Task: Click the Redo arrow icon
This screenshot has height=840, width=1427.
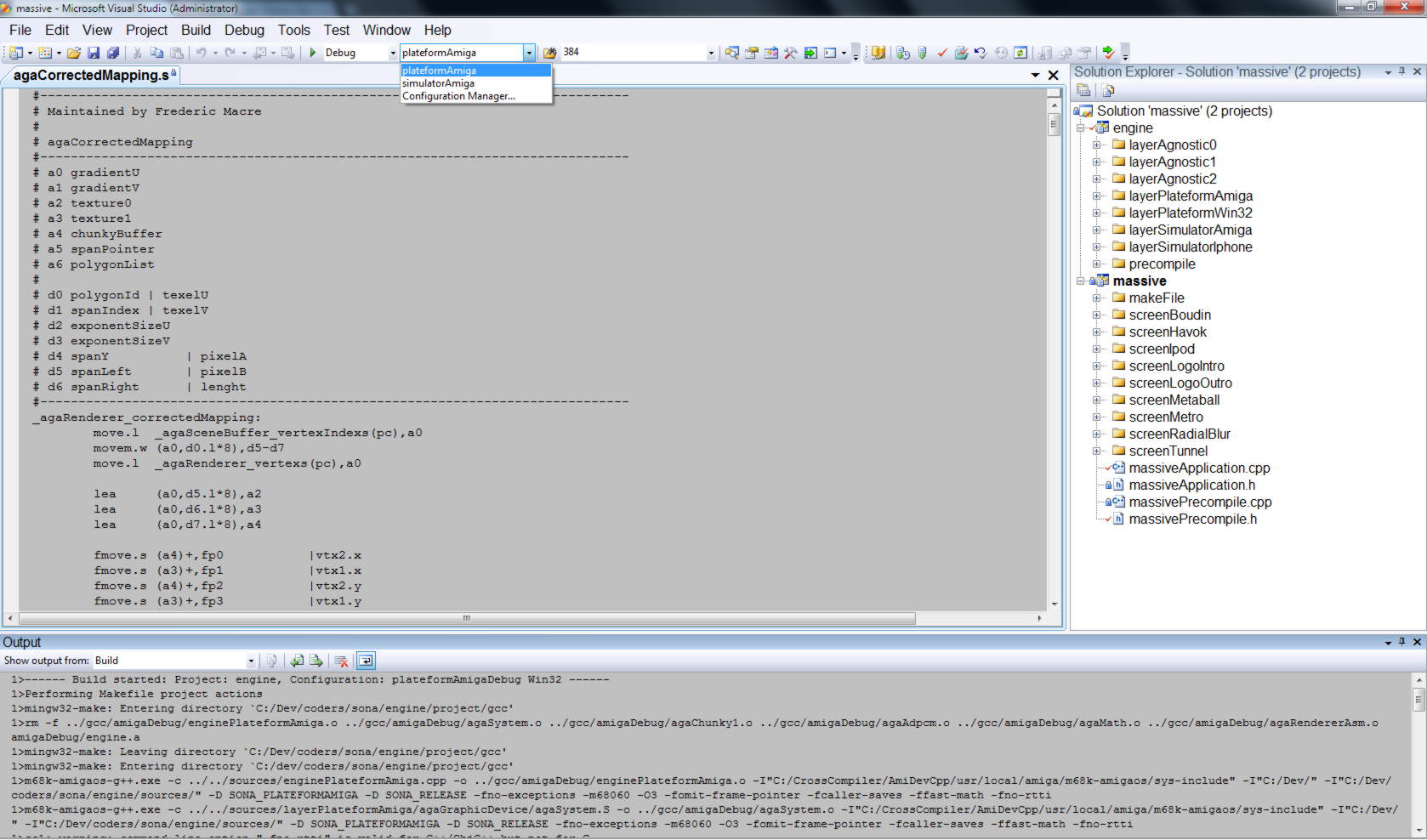Action: (230, 53)
